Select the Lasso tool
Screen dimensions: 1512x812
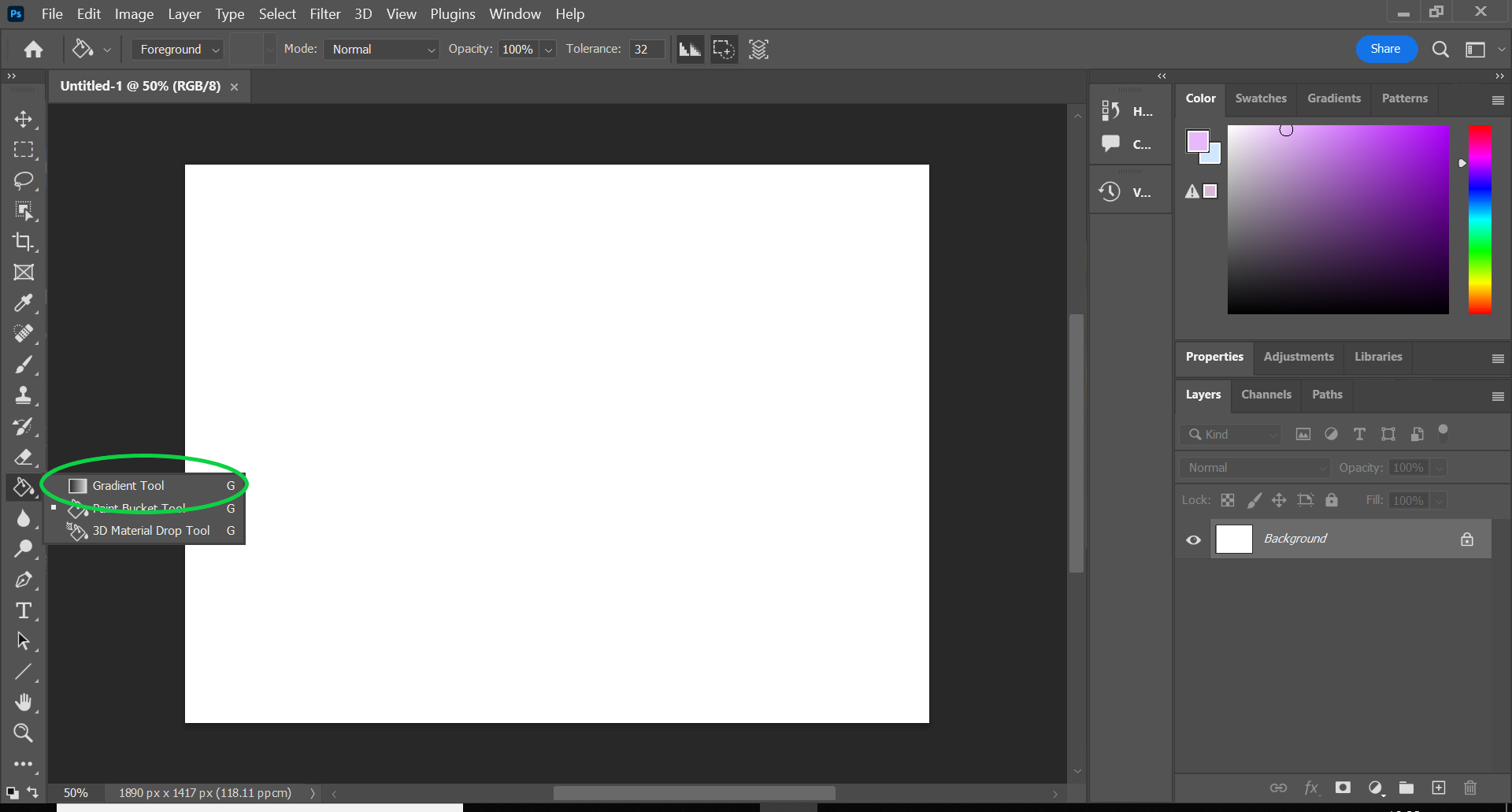click(x=24, y=180)
